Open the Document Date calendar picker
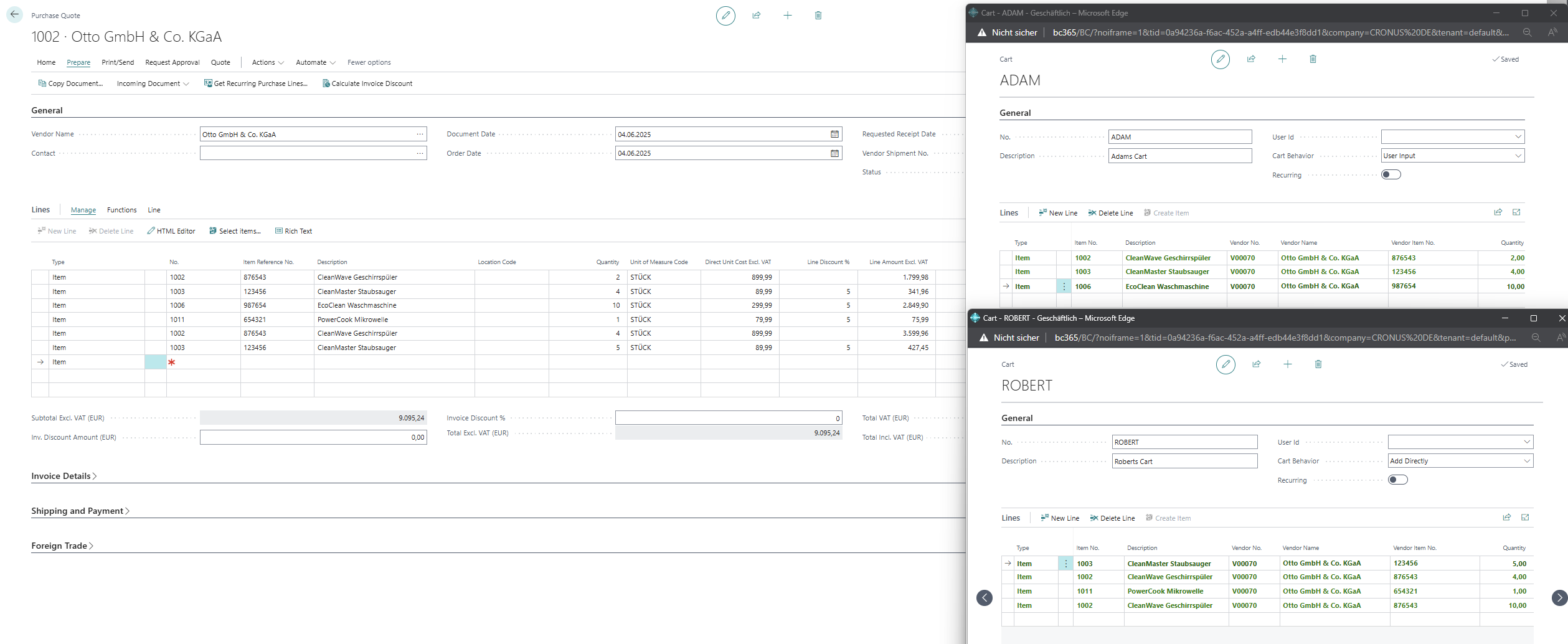Image resolution: width=1568 pixels, height=644 pixels. (x=834, y=135)
